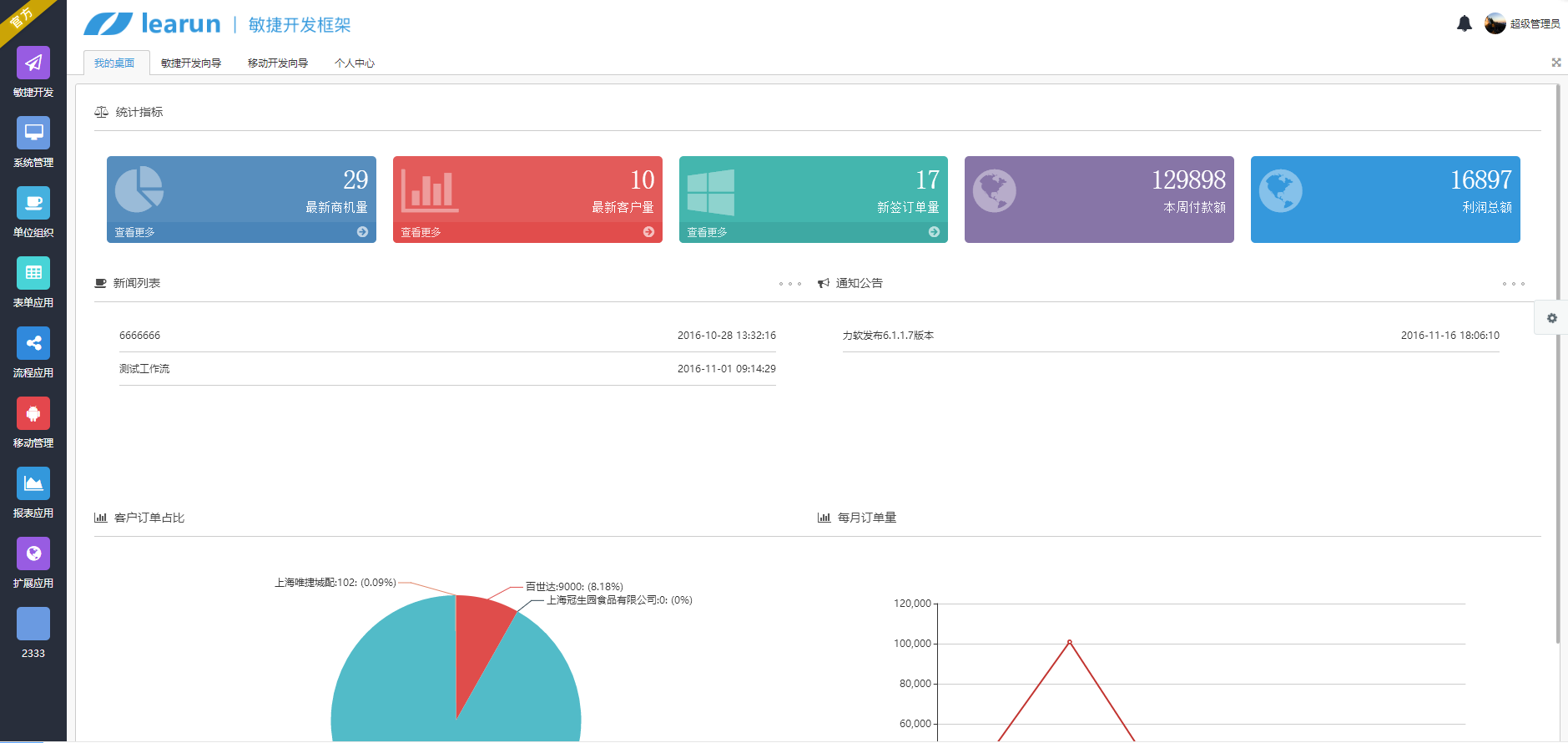
Task: Click 查看更多 on 新签订单量 card
Action: tap(707, 232)
